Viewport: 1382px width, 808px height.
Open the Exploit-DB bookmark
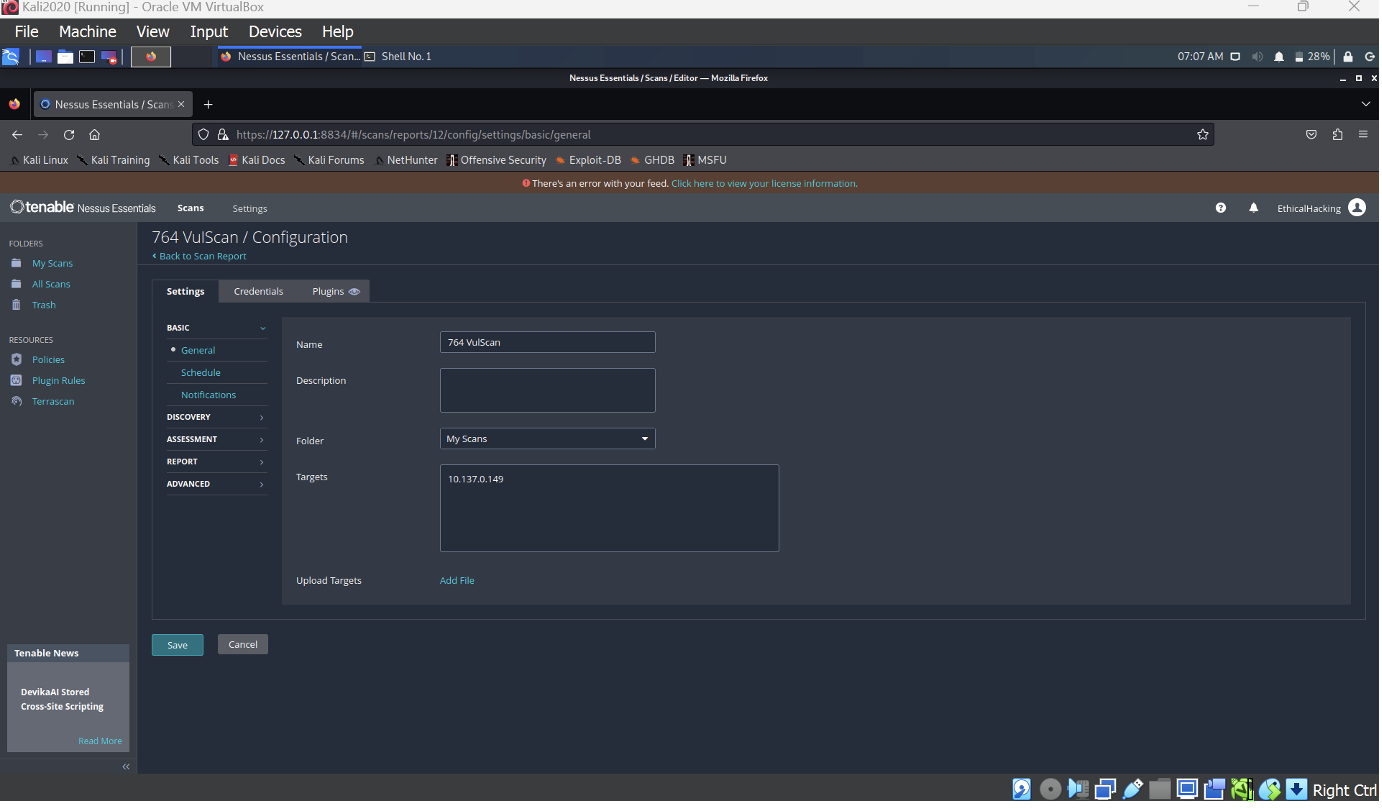(x=588, y=160)
